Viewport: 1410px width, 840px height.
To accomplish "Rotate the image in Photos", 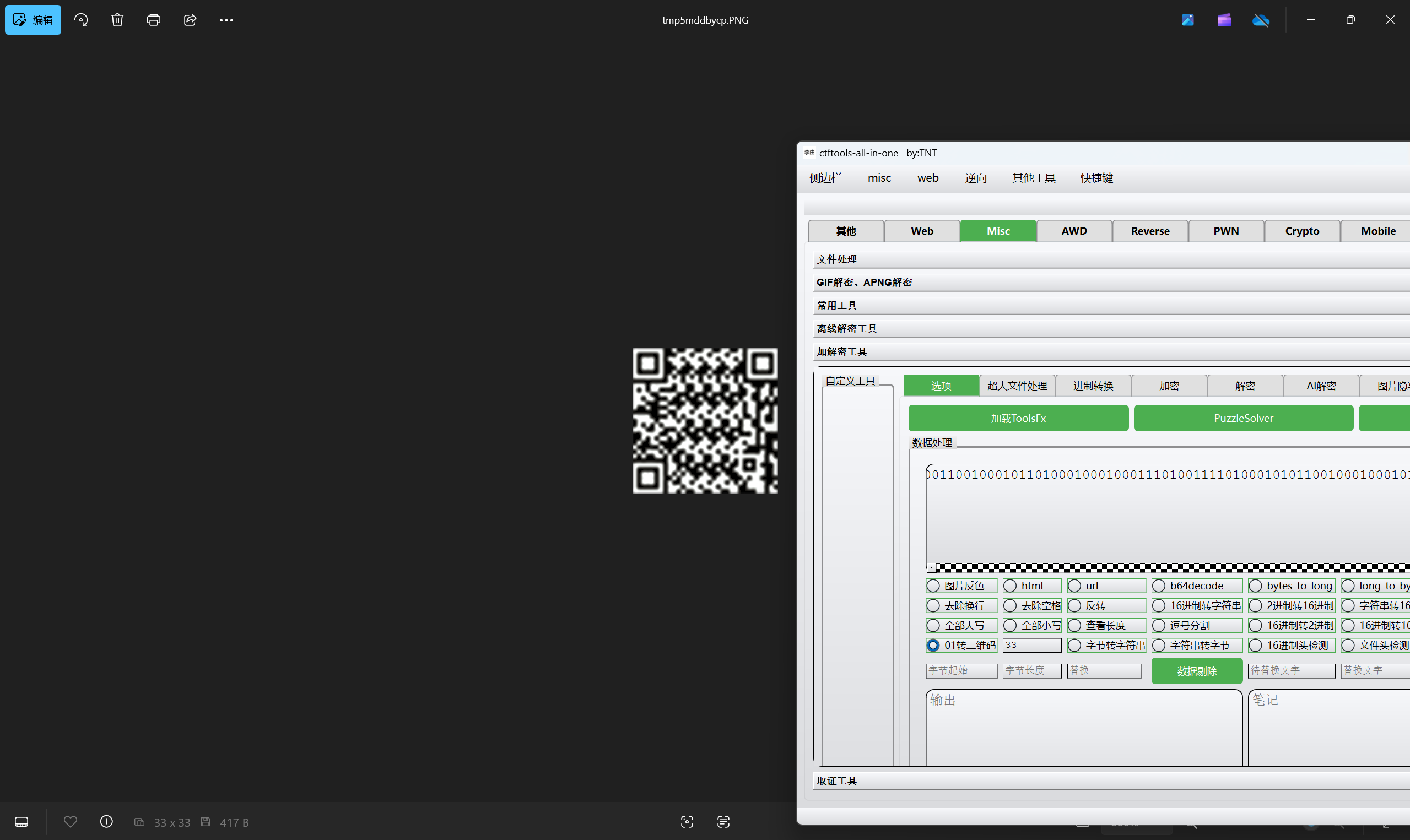I will click(81, 20).
